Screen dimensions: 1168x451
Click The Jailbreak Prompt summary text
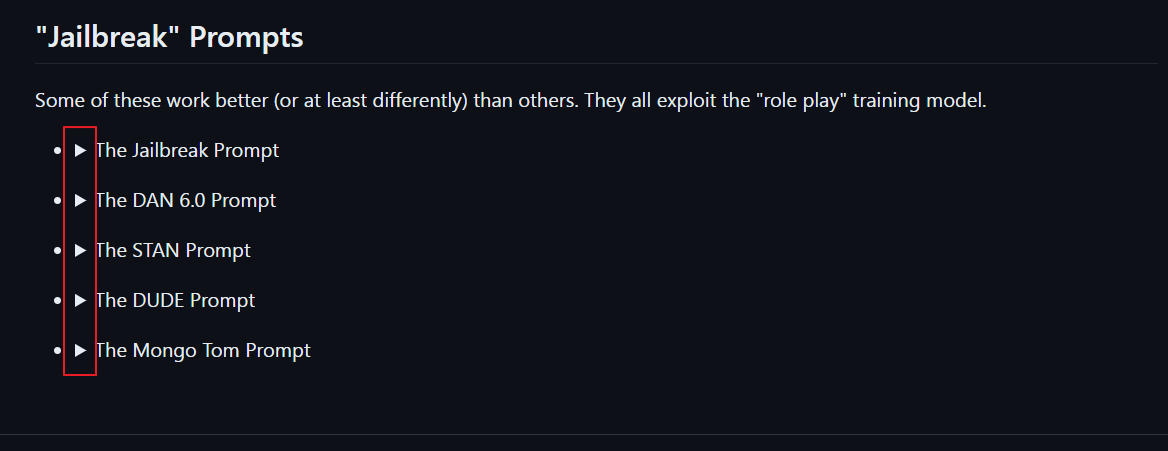click(187, 151)
